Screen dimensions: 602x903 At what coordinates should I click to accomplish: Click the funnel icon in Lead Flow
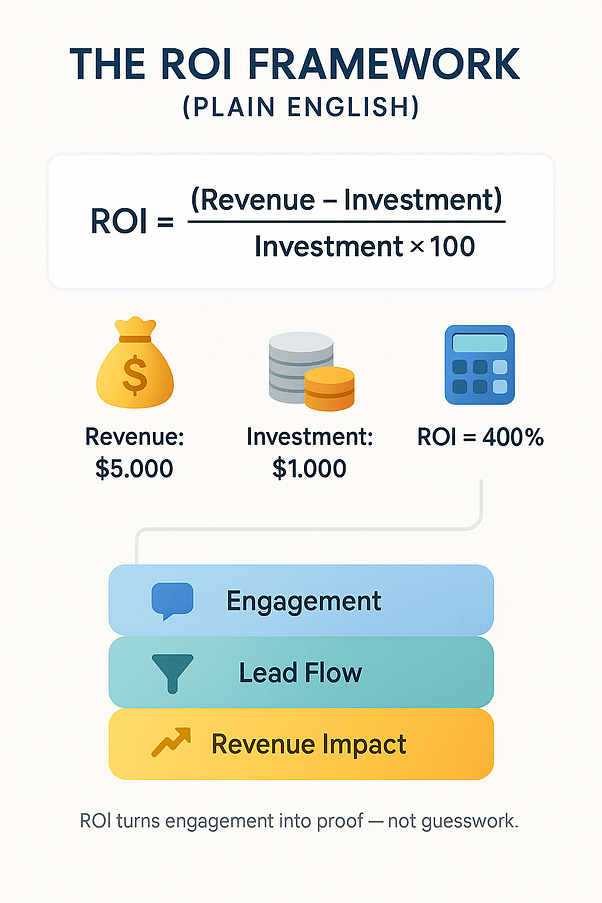[x=170, y=671]
